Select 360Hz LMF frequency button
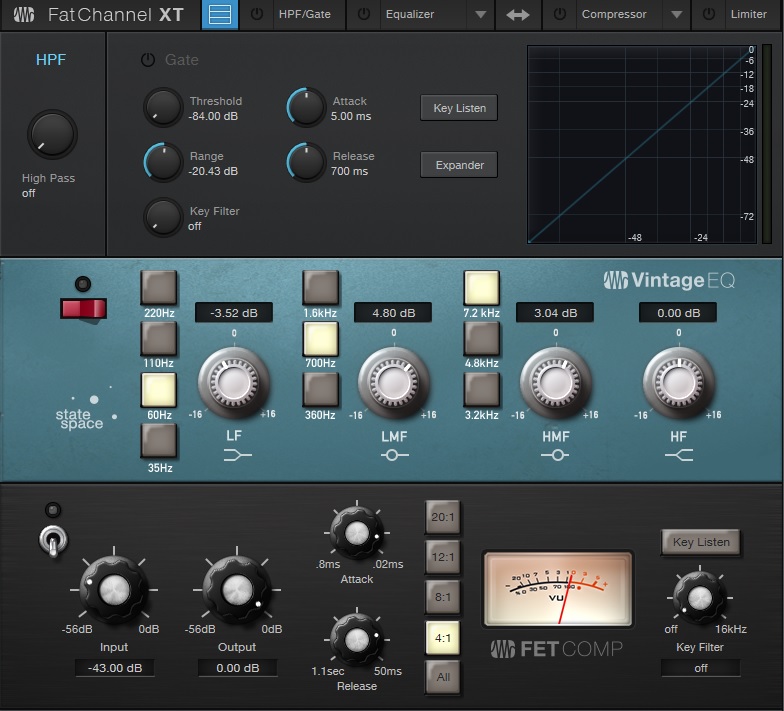 (320, 390)
